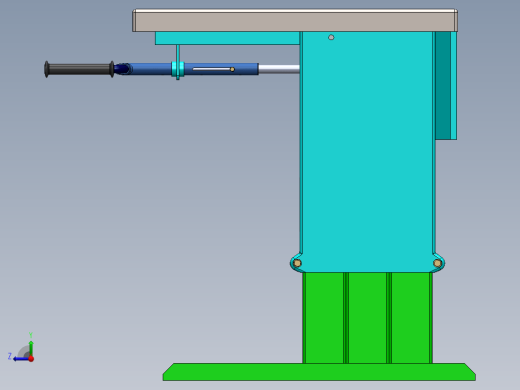Click the red origin ball of triad
The height and width of the screenshot is (390, 520).
[31, 359]
